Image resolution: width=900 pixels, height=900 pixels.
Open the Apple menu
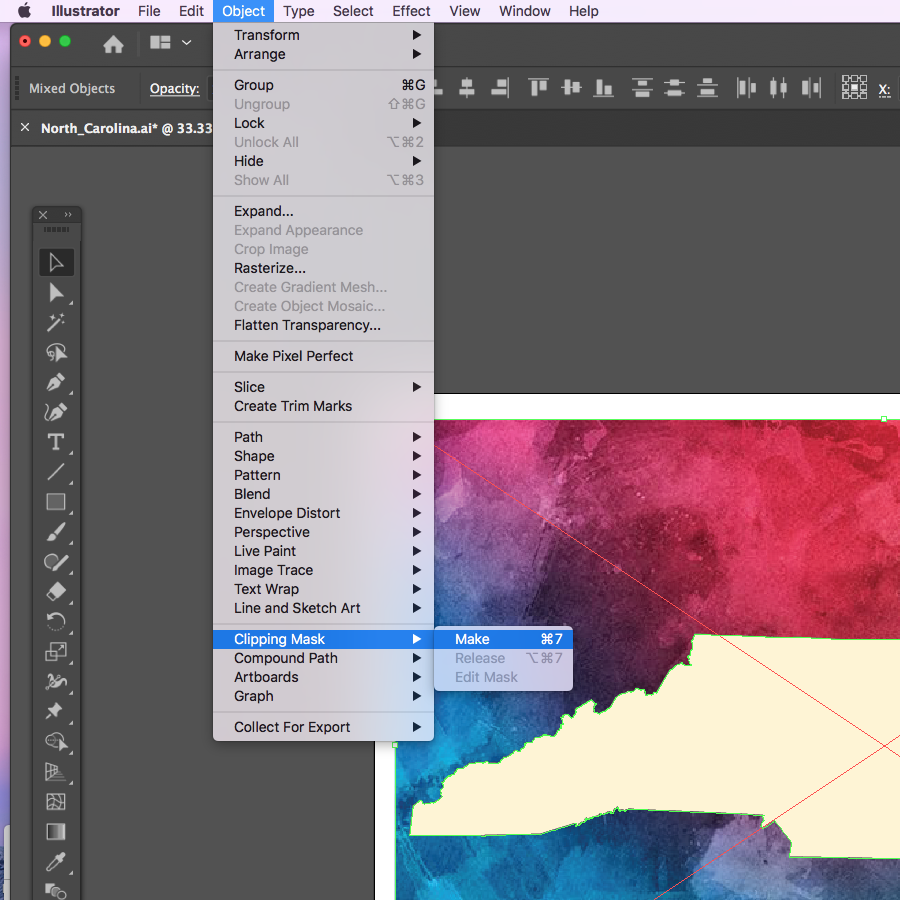coord(24,11)
